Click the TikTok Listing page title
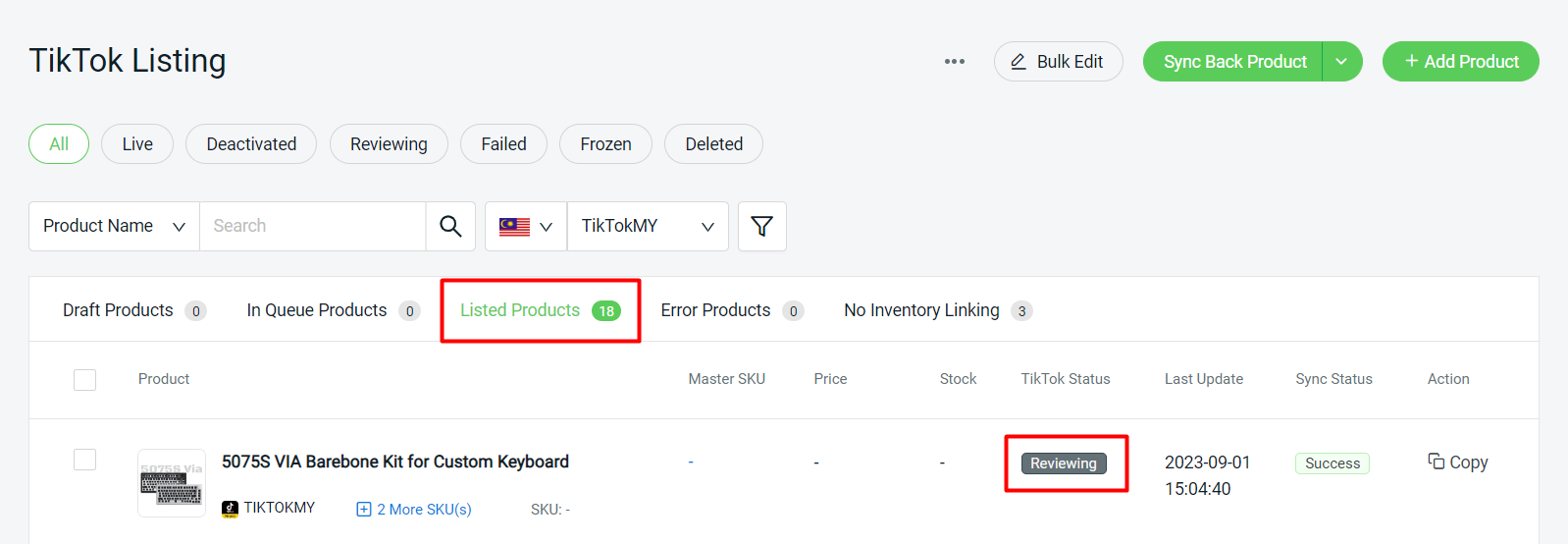Image resolution: width=1568 pixels, height=544 pixels. tap(128, 61)
